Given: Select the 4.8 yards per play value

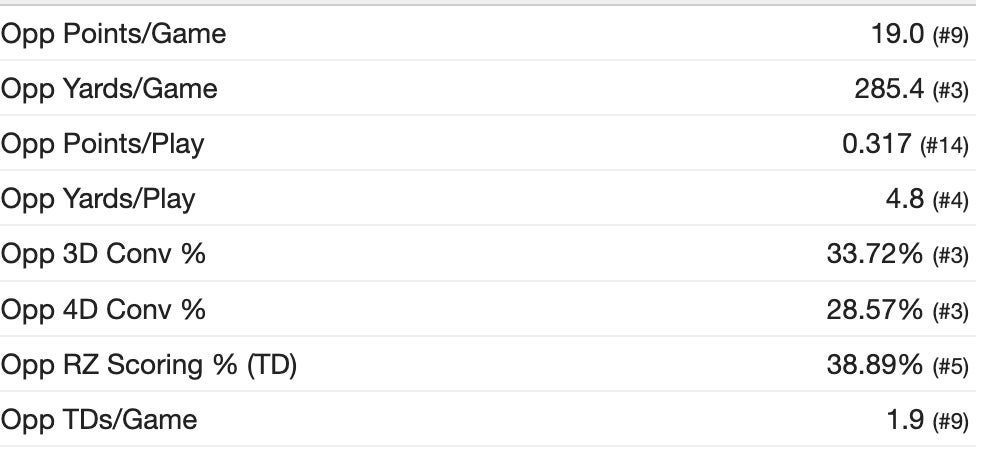Looking at the screenshot, I should click(x=906, y=199).
